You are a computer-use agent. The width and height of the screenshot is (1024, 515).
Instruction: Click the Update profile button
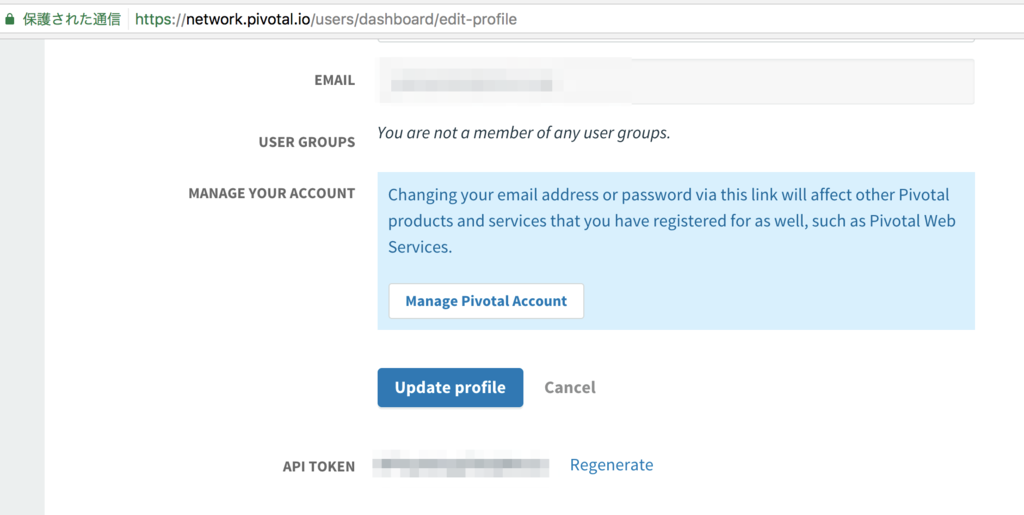tap(450, 387)
